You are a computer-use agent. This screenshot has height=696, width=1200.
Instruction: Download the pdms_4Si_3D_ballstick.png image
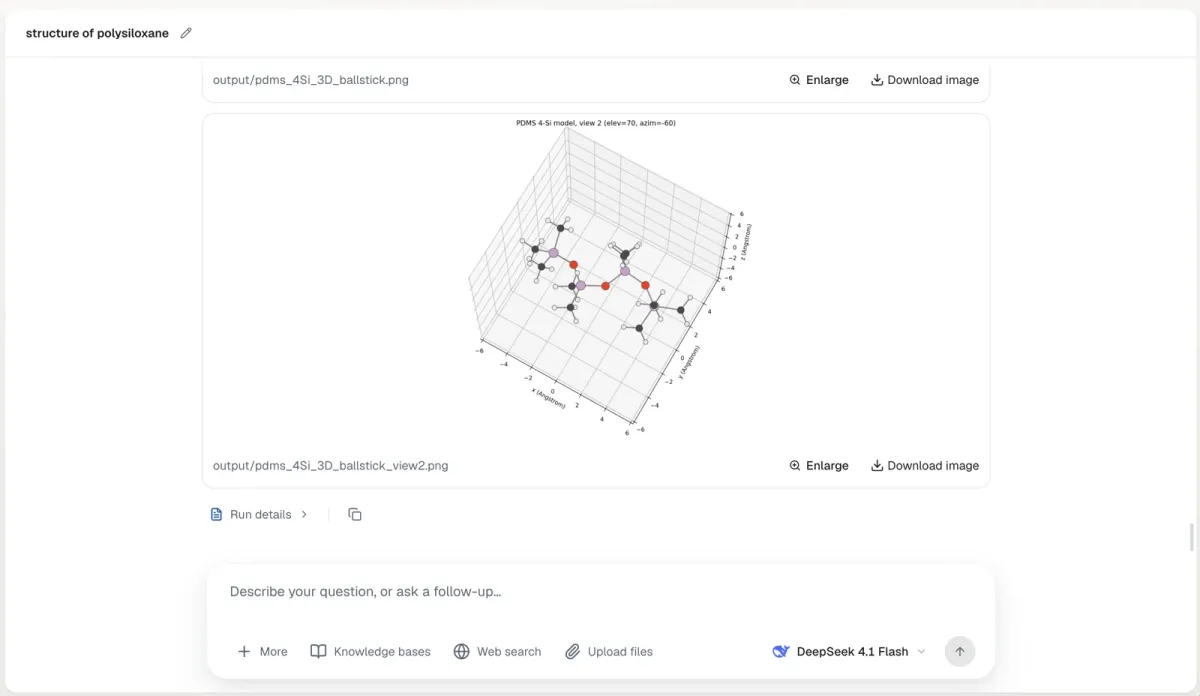925,80
